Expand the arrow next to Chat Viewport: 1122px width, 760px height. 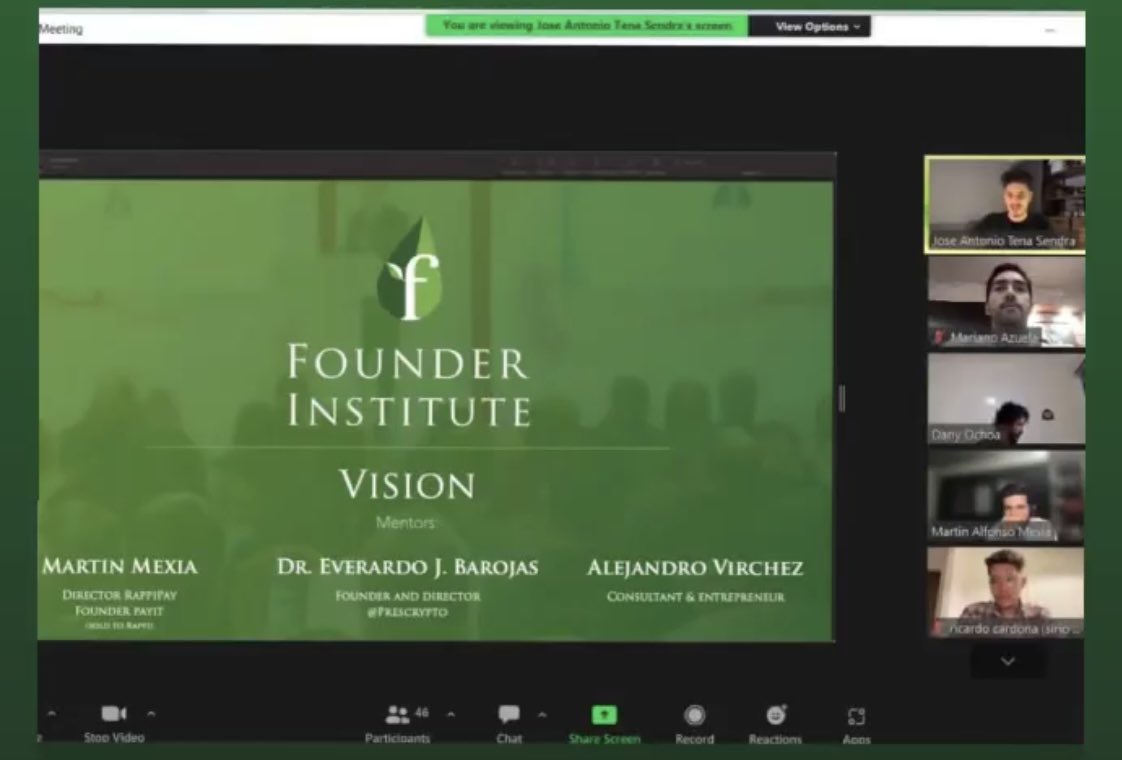pos(542,714)
